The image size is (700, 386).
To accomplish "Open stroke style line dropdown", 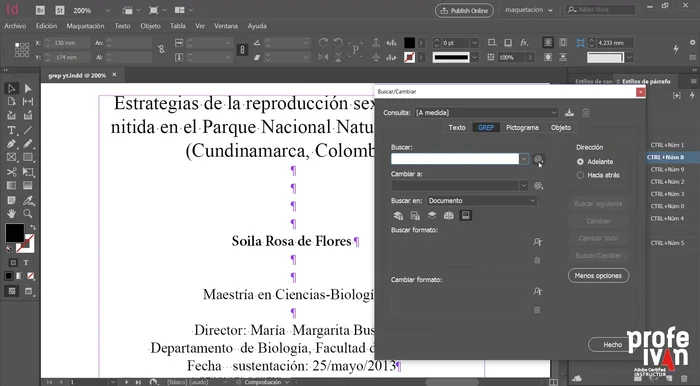I will (475, 57).
